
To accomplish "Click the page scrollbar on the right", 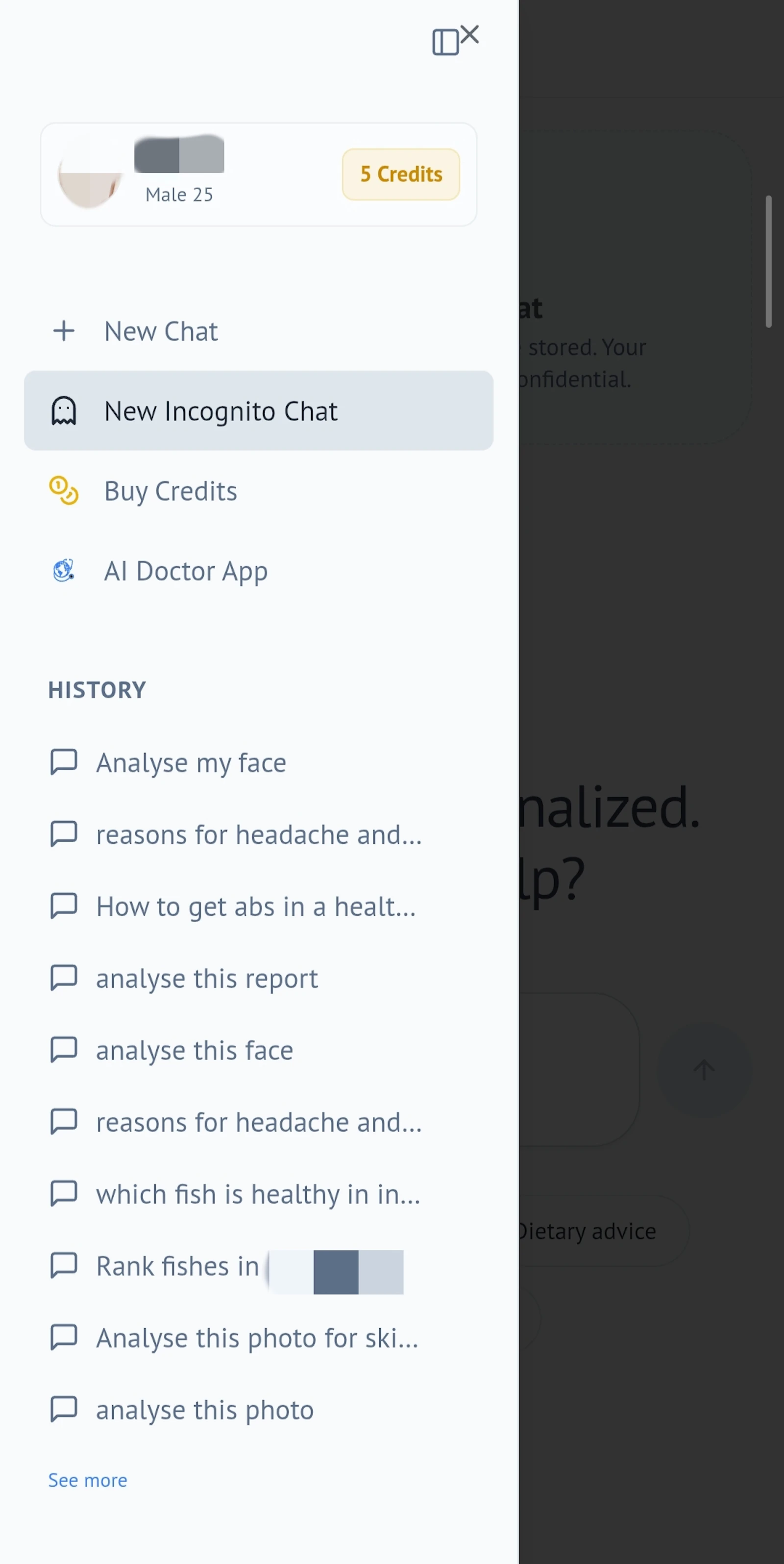I will coord(768,261).
